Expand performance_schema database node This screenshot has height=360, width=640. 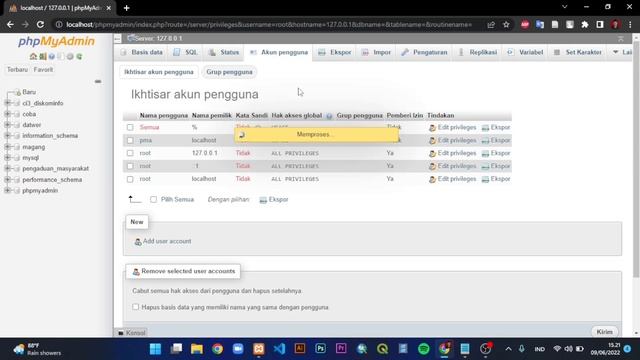tap(7, 180)
